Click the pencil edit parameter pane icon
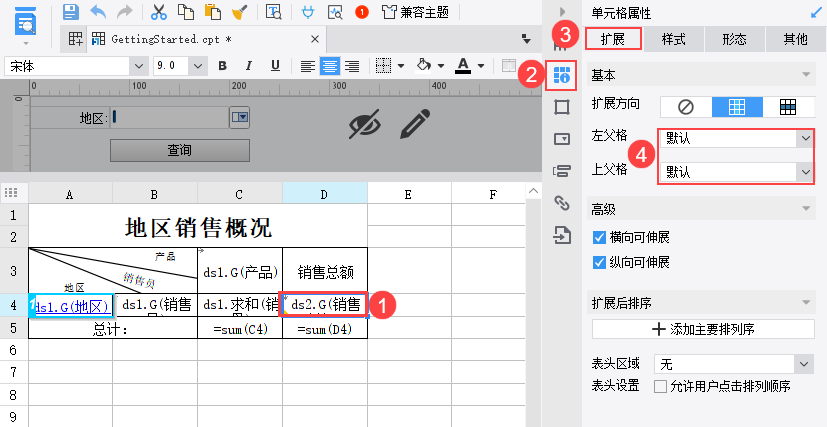The width and height of the screenshot is (827, 427). [416, 124]
